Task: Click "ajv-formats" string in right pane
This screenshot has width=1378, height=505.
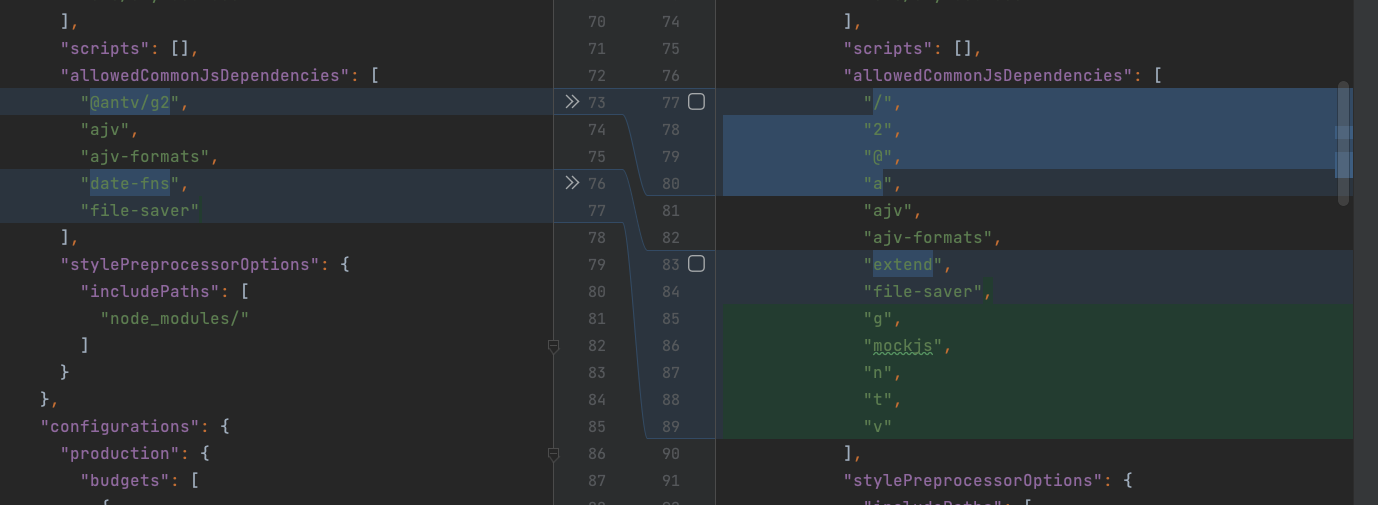Action: pos(928,237)
